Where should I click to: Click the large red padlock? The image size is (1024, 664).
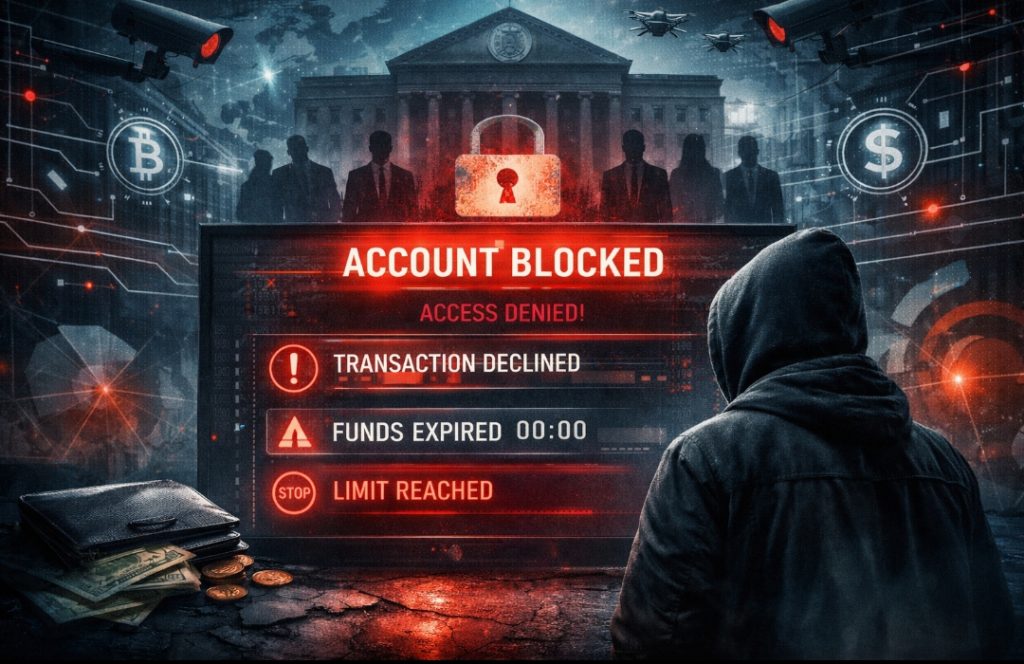(507, 167)
